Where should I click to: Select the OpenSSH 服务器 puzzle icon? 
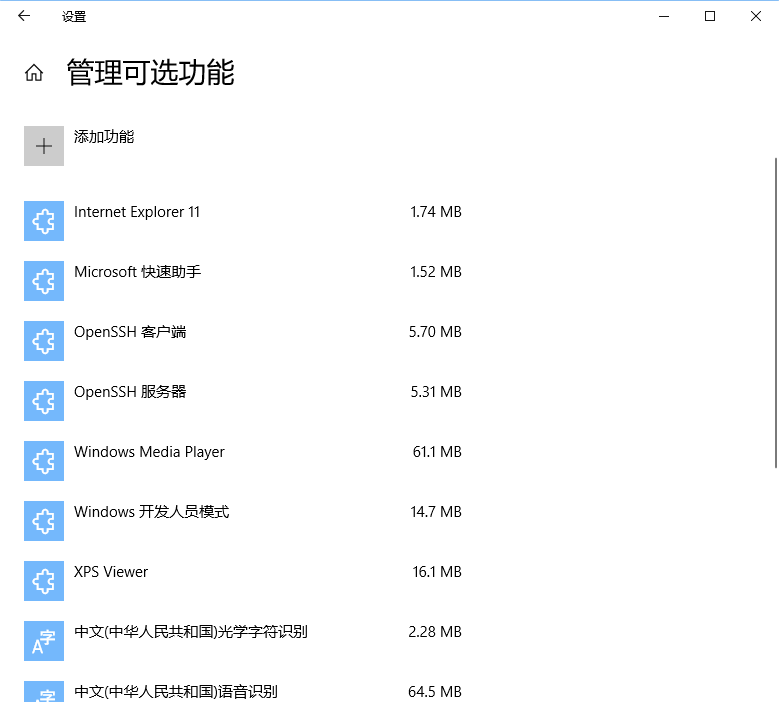[x=44, y=401]
